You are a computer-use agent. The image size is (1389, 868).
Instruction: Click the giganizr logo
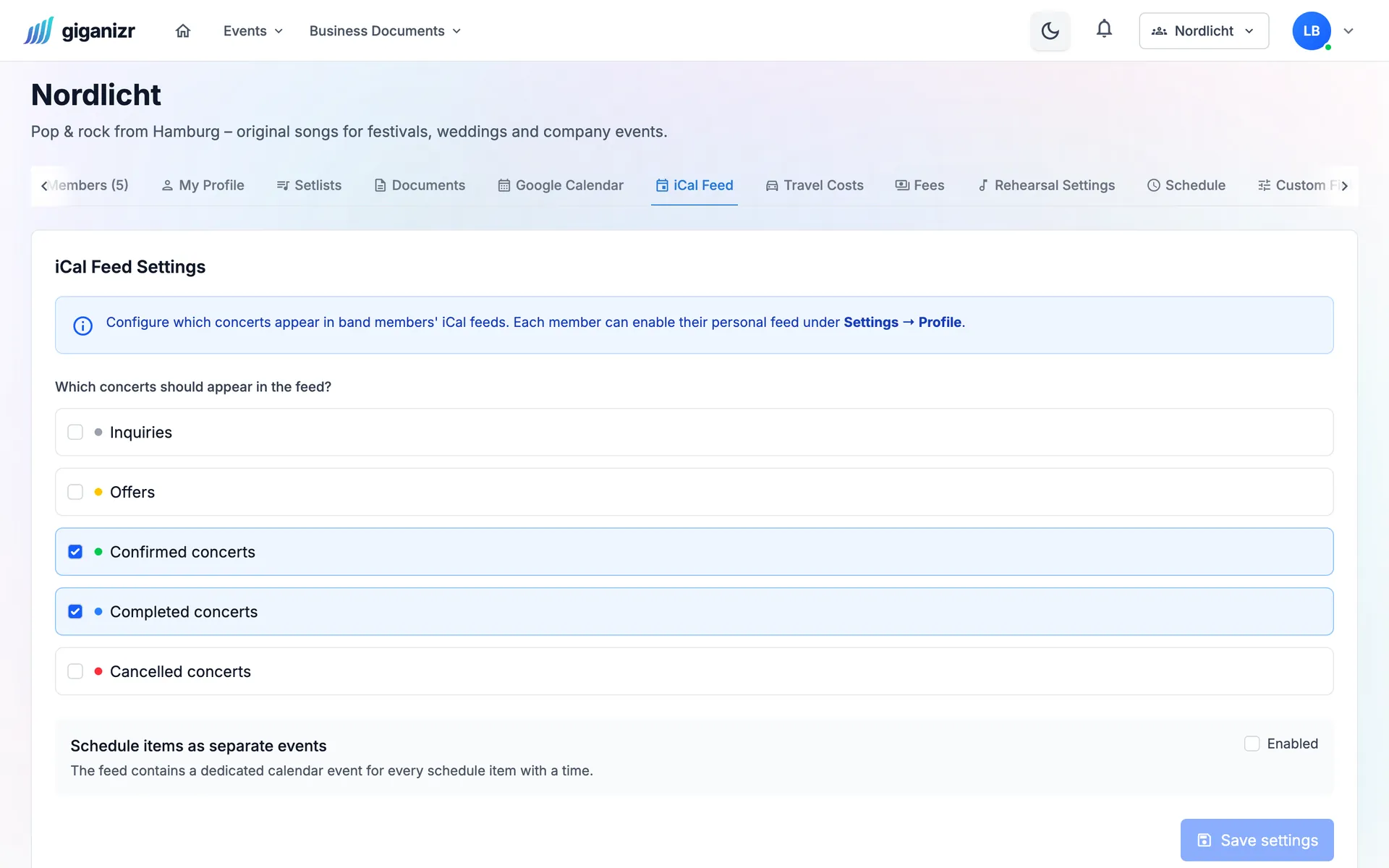pos(79,30)
